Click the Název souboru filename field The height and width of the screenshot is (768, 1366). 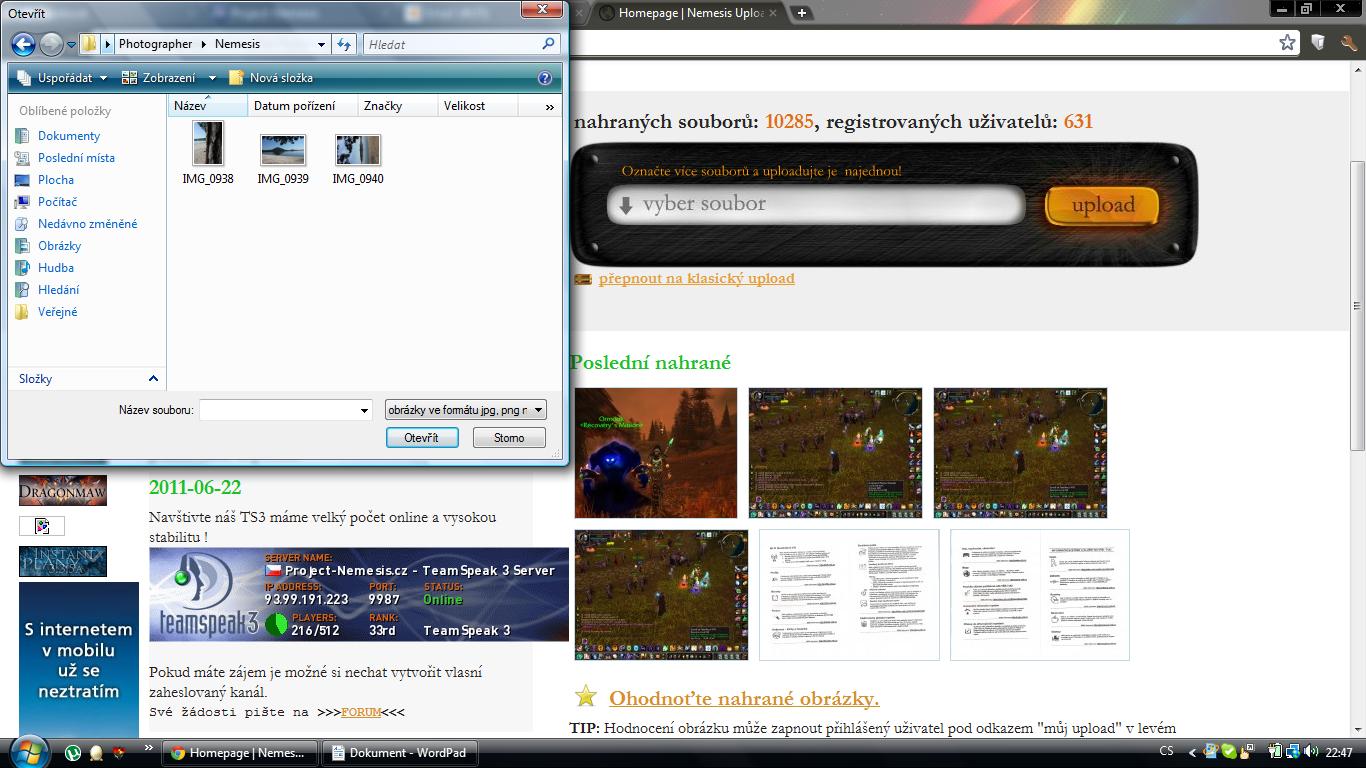(278, 410)
